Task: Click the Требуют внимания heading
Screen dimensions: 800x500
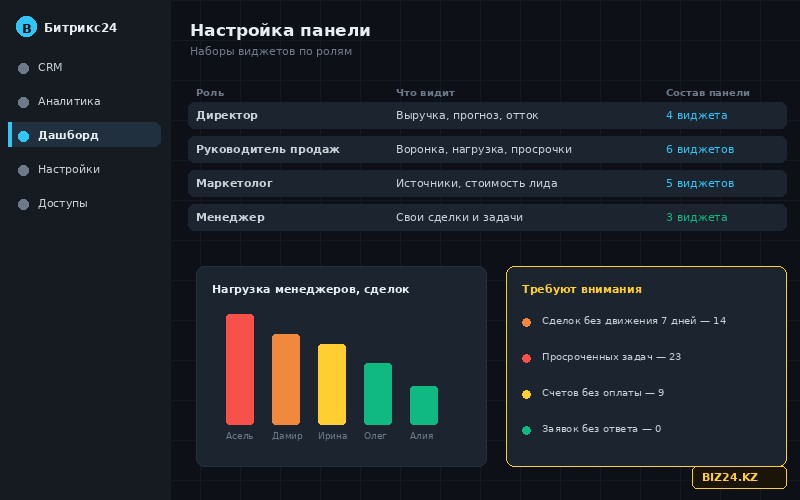Action: coord(582,289)
